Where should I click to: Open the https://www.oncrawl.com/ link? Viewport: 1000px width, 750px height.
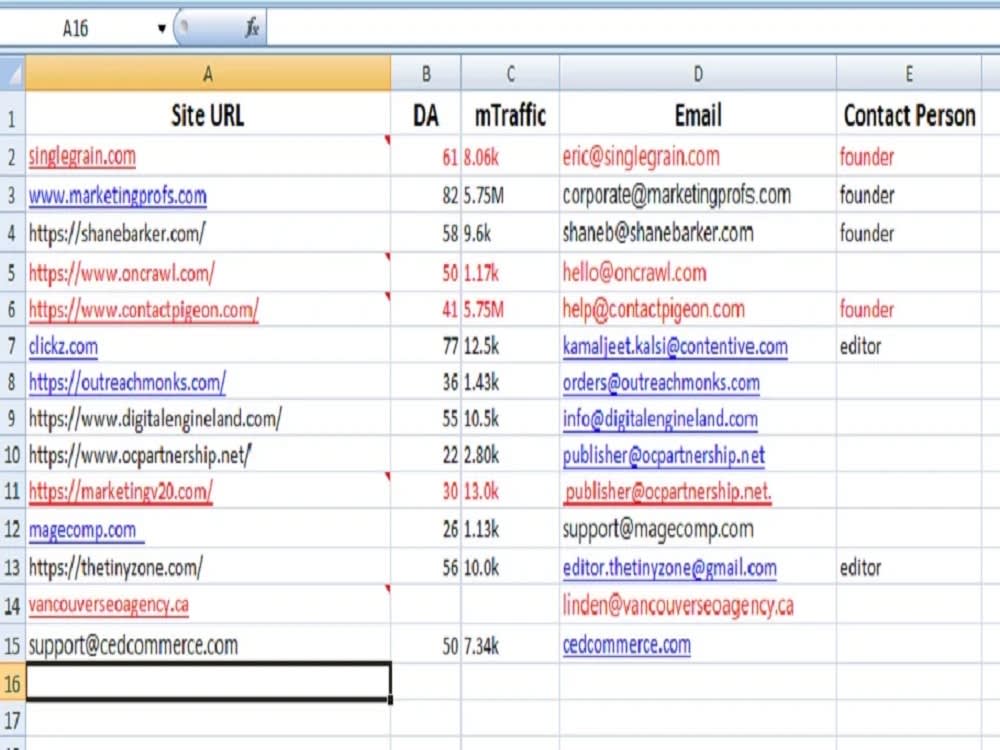click(121, 273)
